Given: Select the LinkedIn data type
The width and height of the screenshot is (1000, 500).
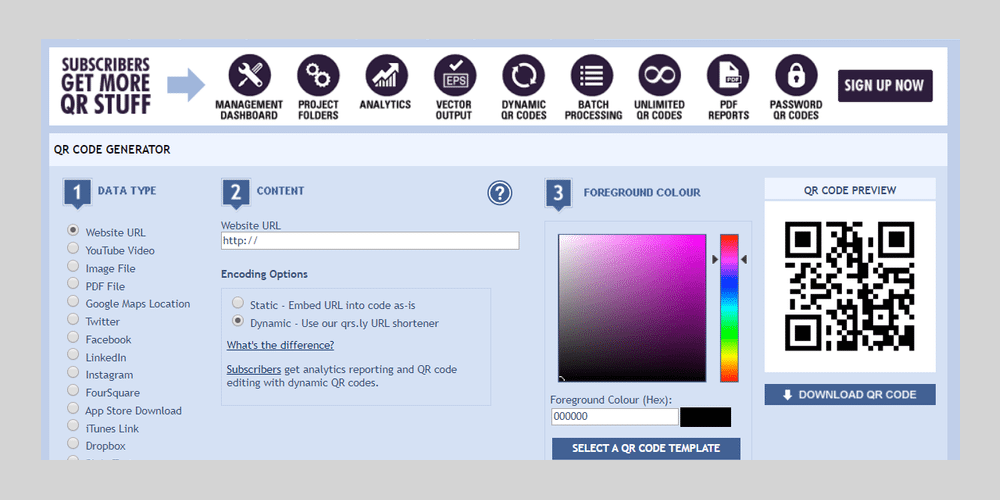Looking at the screenshot, I should [x=73, y=355].
